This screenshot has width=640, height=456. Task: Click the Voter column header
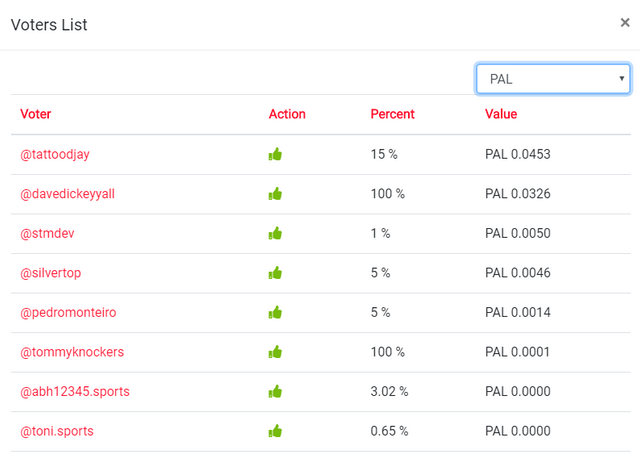[36, 114]
